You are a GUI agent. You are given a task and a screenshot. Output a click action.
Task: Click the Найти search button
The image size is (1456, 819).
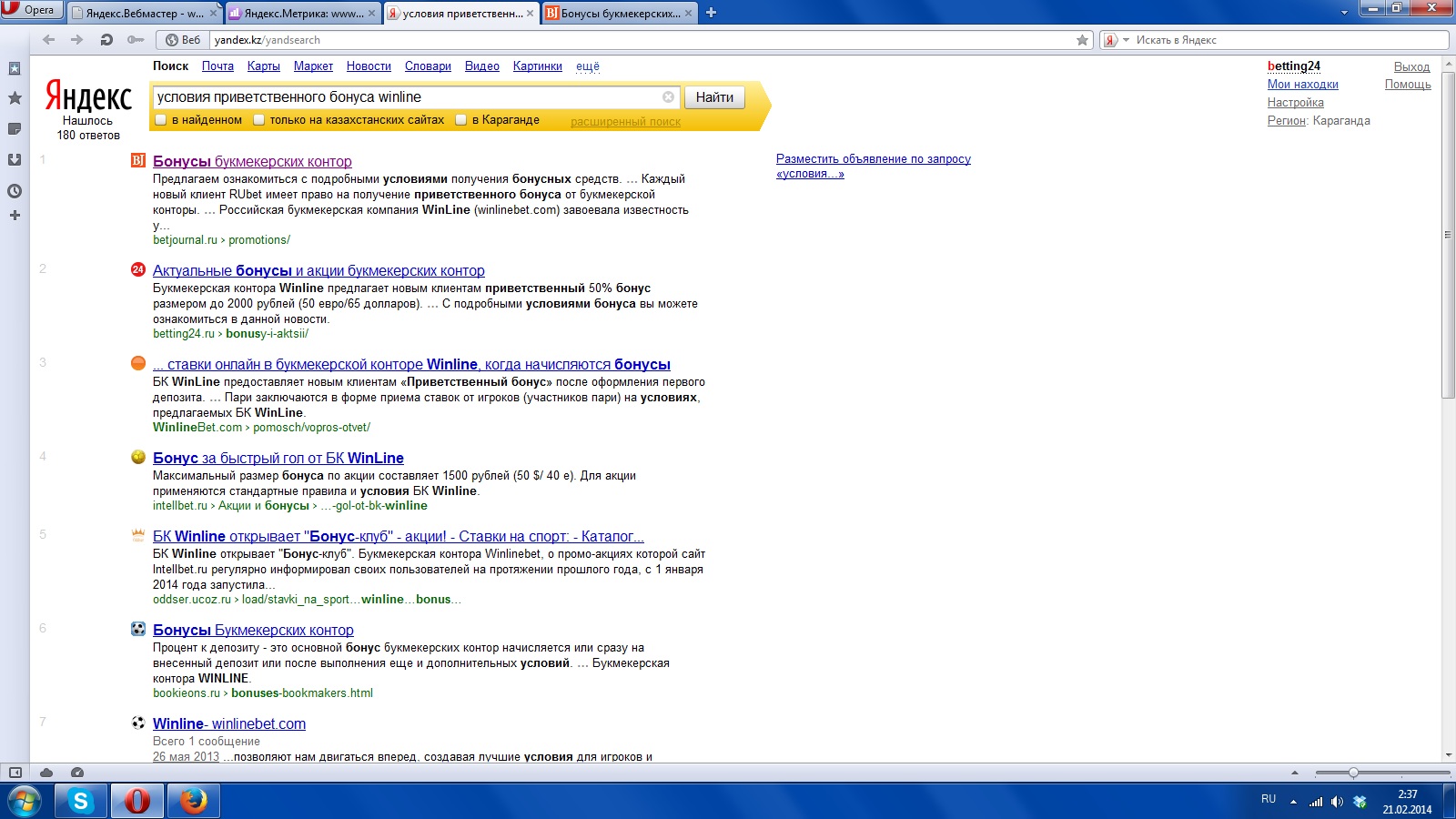[714, 97]
